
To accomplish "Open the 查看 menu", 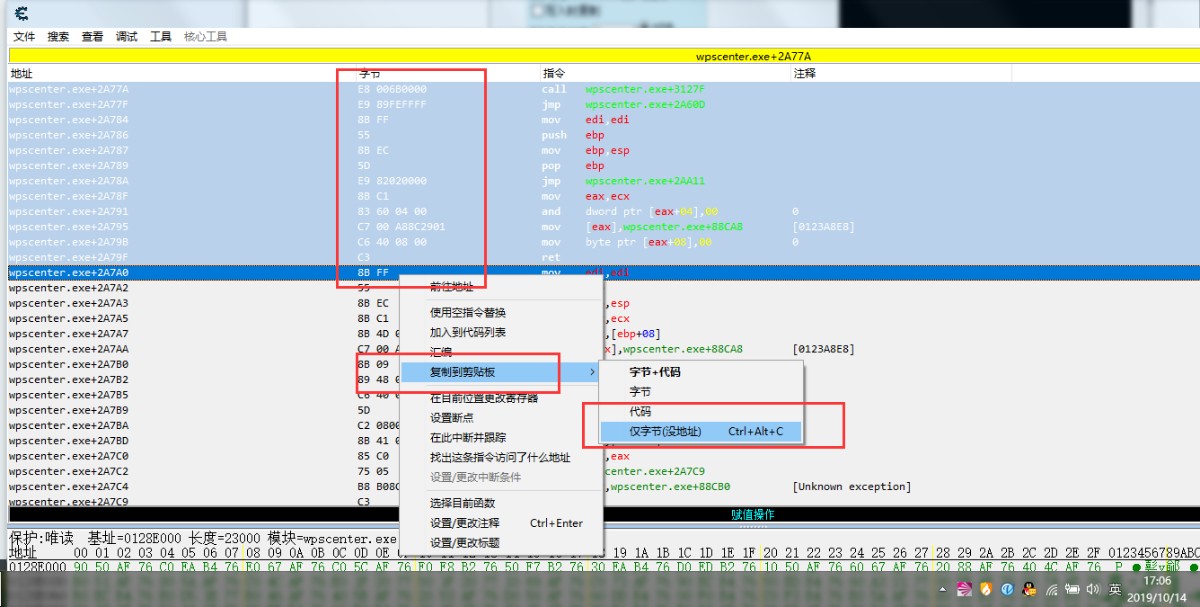I will coord(92,36).
